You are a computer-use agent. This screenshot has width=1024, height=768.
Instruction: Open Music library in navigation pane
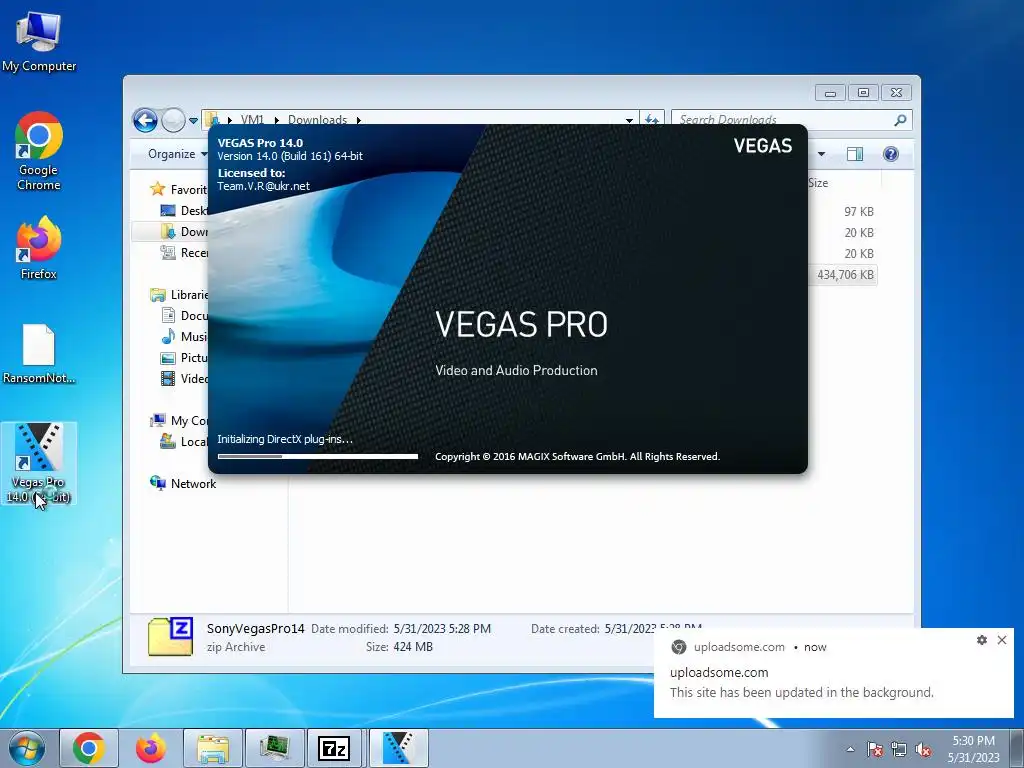(184, 336)
